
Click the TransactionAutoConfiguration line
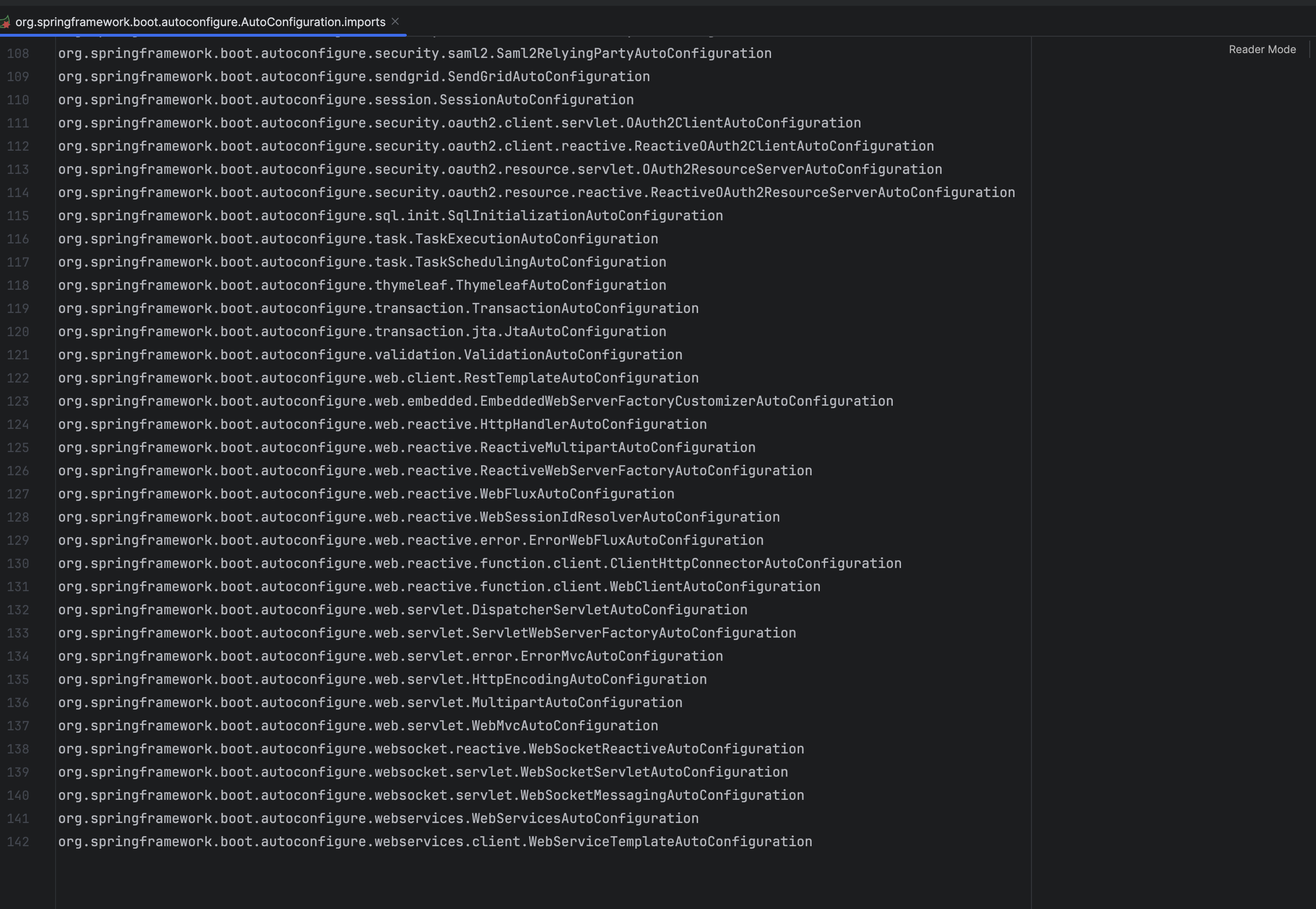pyautogui.click(x=378, y=309)
